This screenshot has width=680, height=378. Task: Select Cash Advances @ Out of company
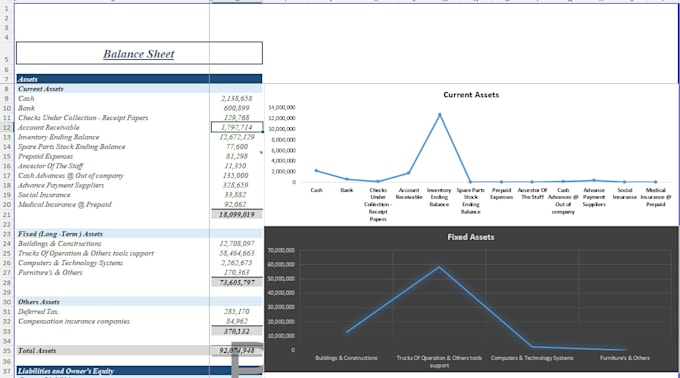point(71,176)
